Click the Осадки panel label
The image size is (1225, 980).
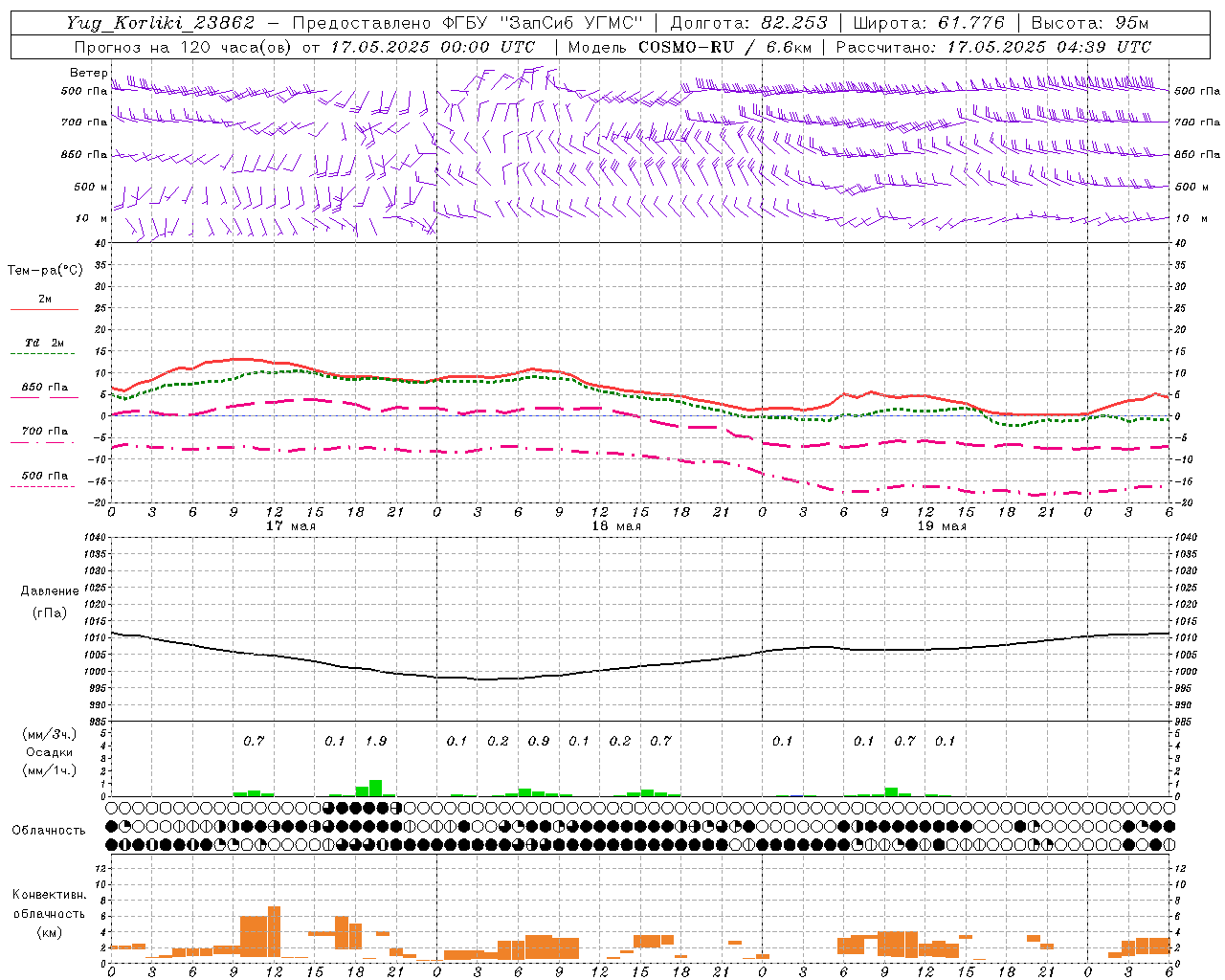[50, 752]
